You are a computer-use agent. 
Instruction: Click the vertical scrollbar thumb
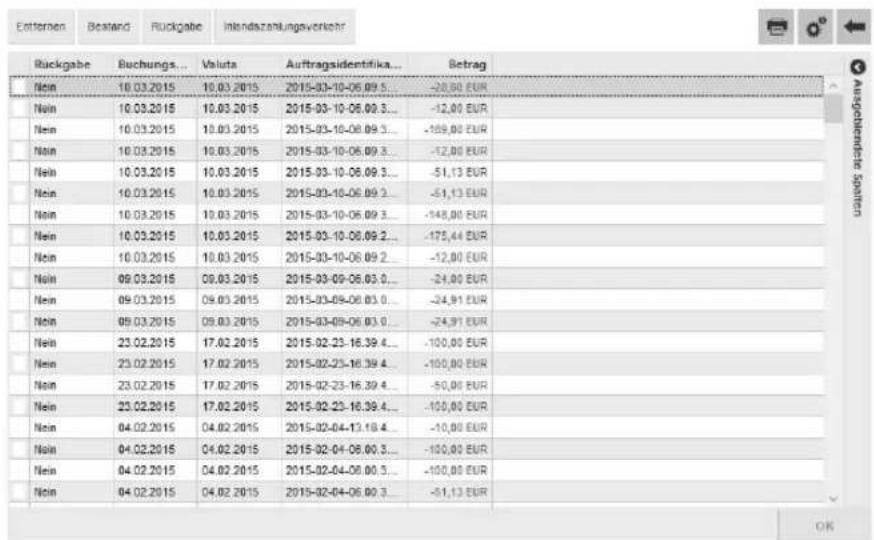[x=833, y=108]
